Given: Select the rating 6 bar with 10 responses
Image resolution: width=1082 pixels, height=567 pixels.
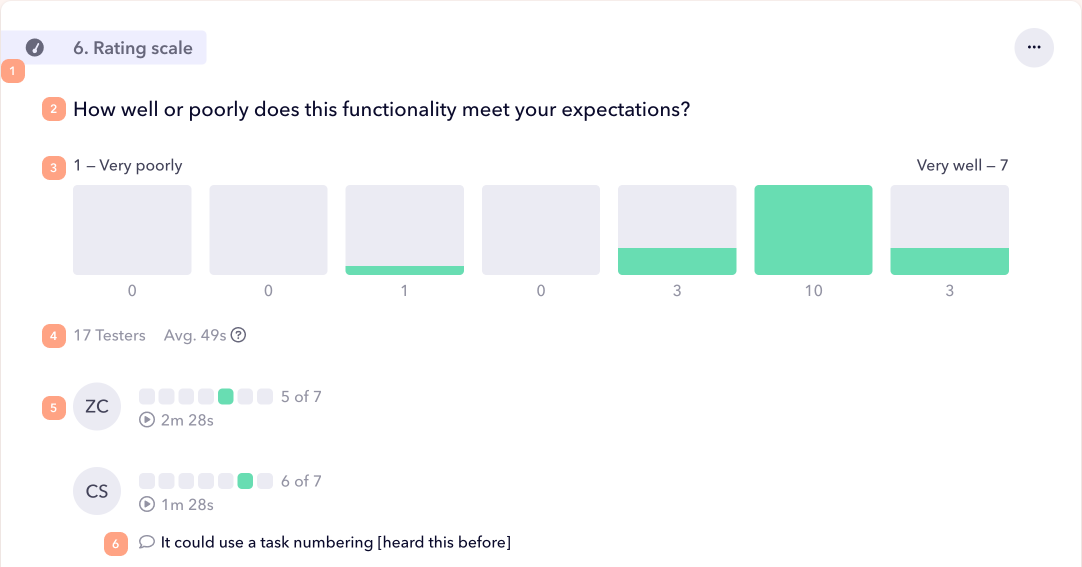Looking at the screenshot, I should click(x=813, y=230).
